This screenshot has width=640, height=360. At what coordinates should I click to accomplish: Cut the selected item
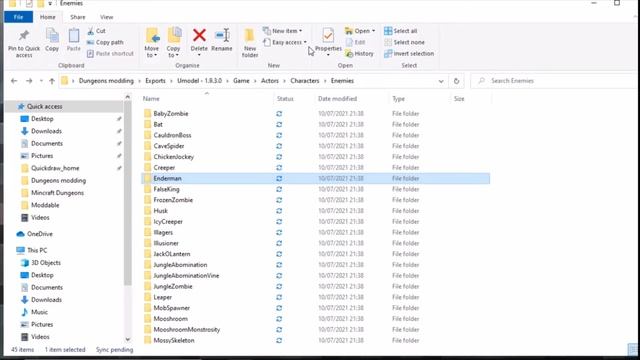[96, 31]
